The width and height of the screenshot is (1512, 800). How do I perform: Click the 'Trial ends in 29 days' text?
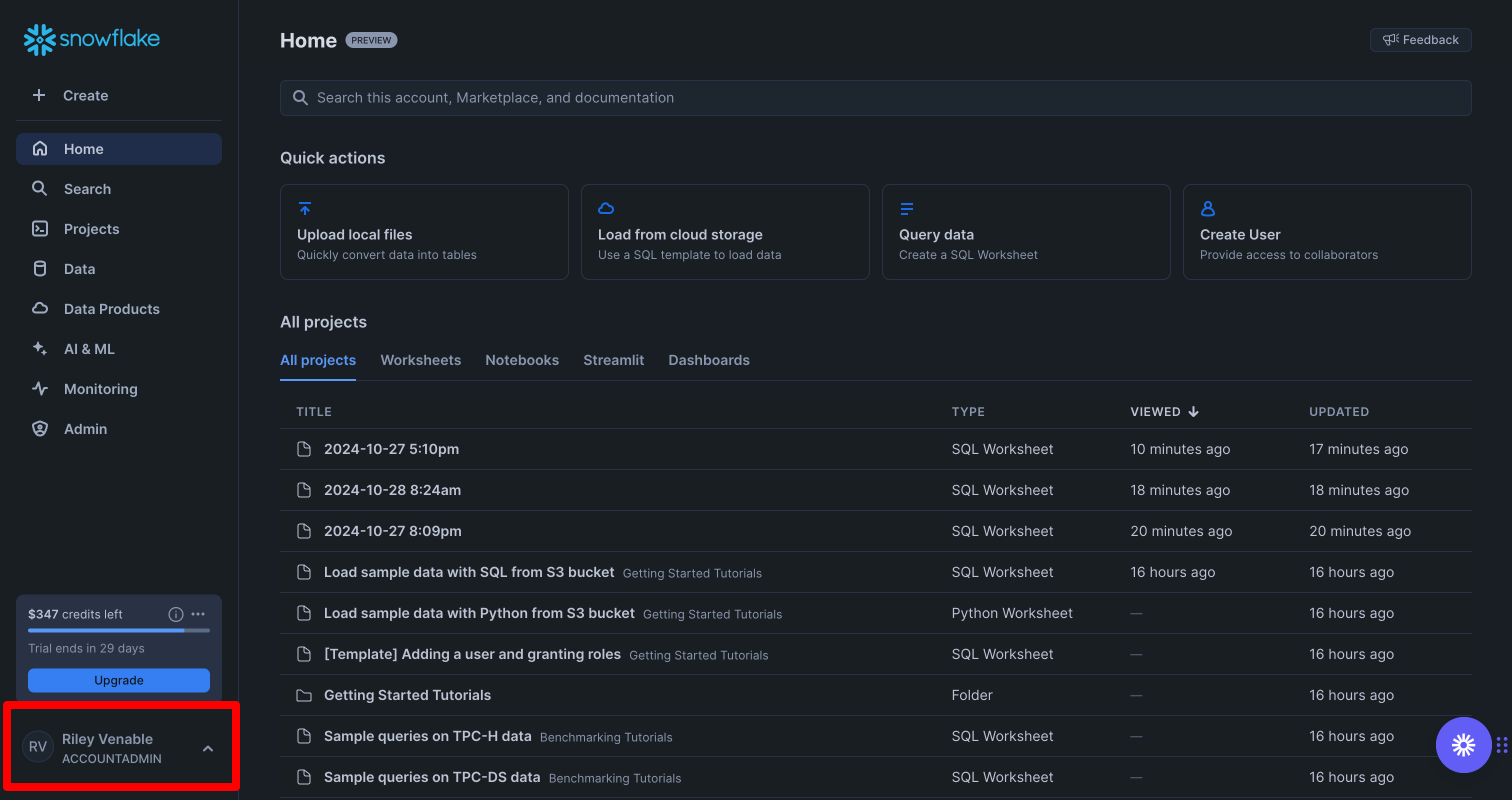86,648
